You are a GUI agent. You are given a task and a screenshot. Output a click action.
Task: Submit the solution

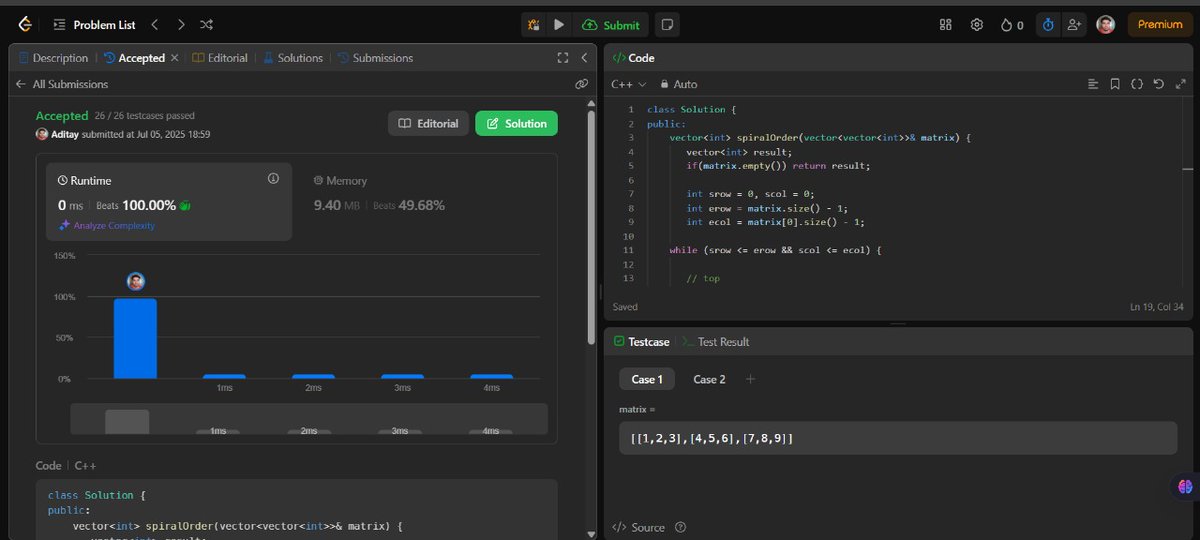(x=611, y=25)
